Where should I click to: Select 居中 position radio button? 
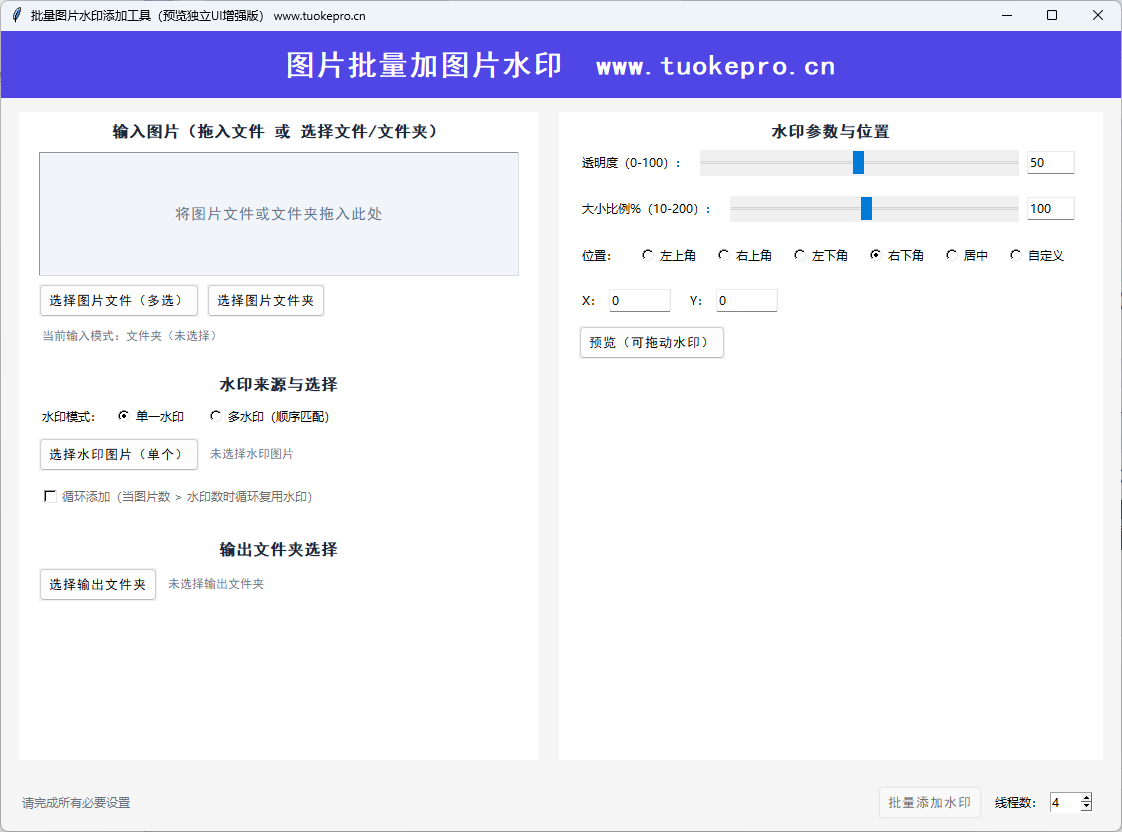tap(952, 255)
